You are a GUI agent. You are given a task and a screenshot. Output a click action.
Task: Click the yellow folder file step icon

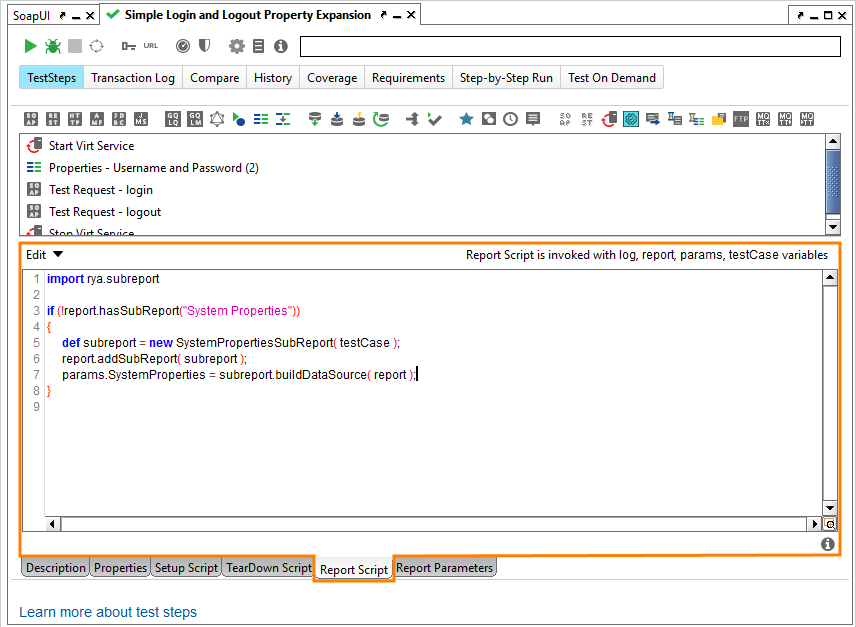[x=718, y=119]
